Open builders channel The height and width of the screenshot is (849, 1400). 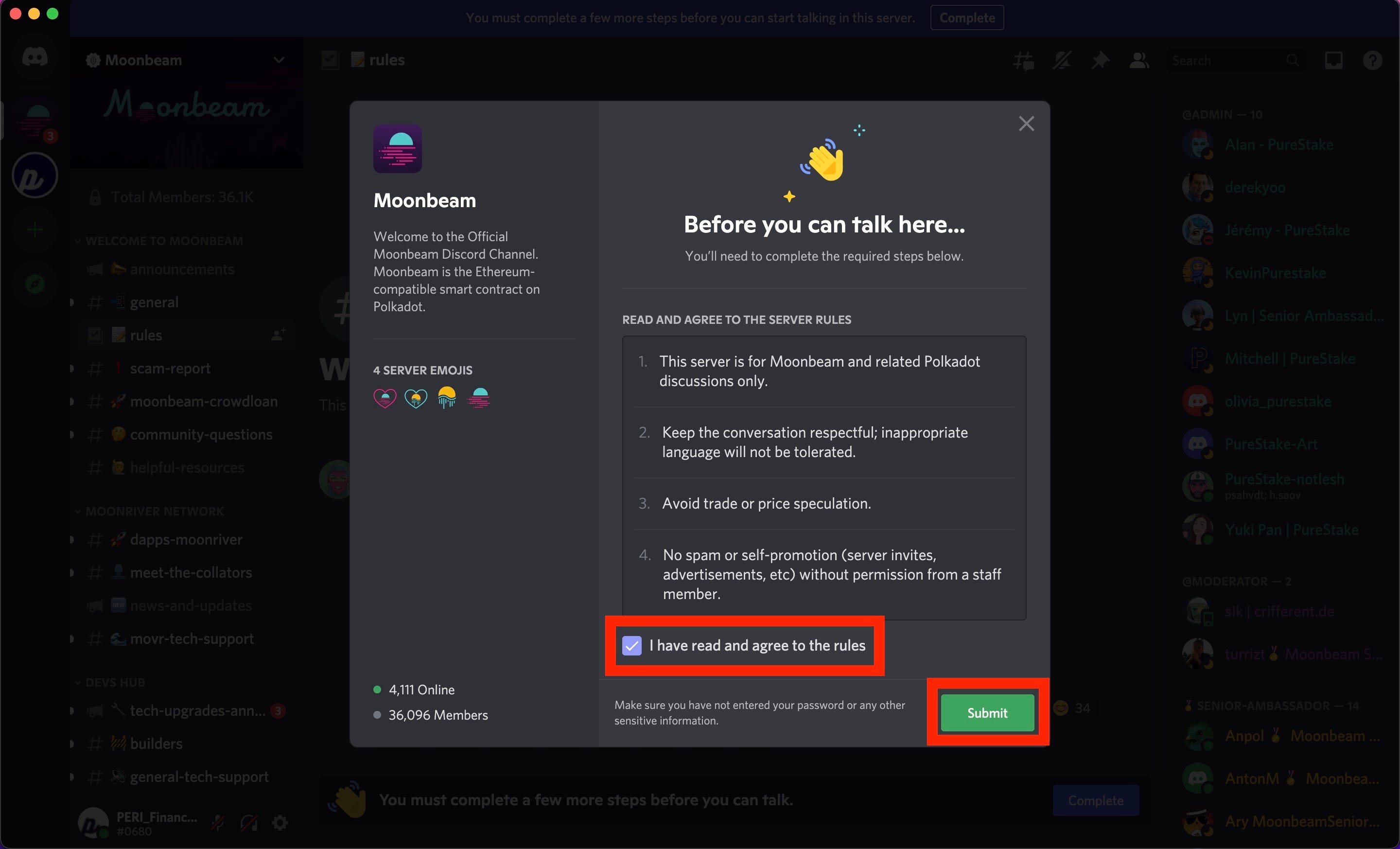point(186,743)
